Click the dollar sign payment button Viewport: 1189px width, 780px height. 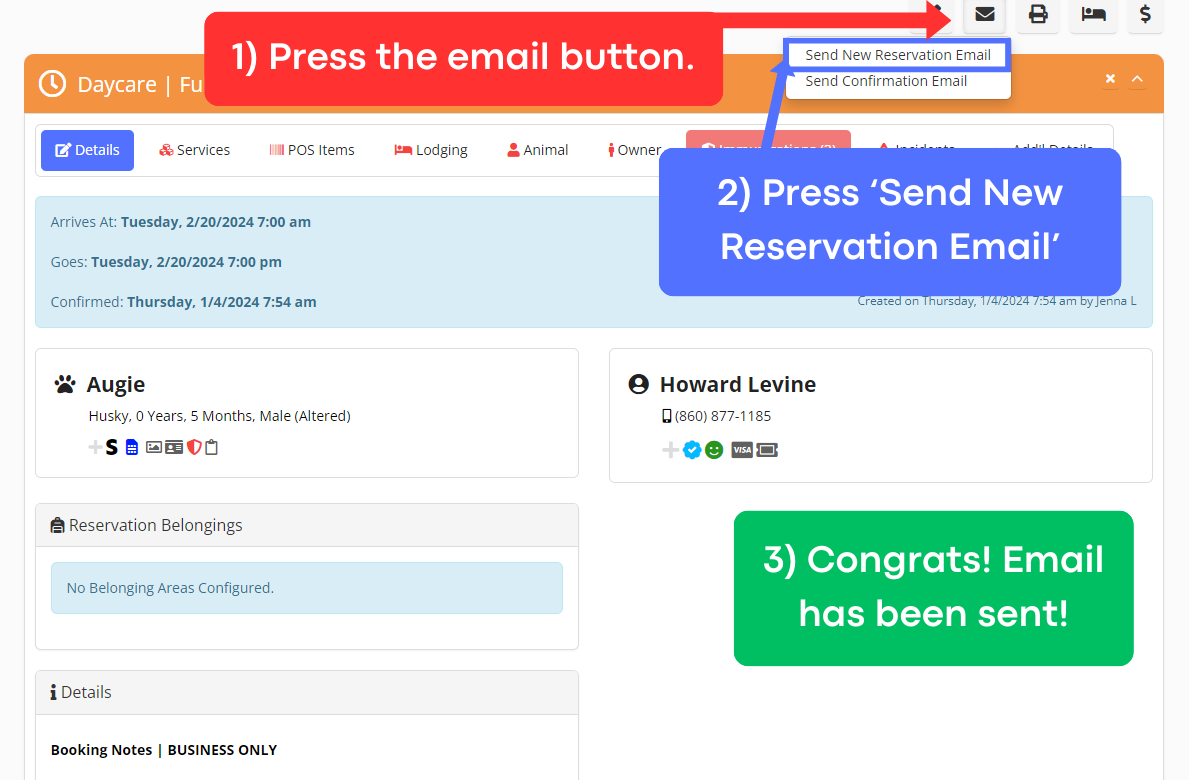[x=1145, y=15]
